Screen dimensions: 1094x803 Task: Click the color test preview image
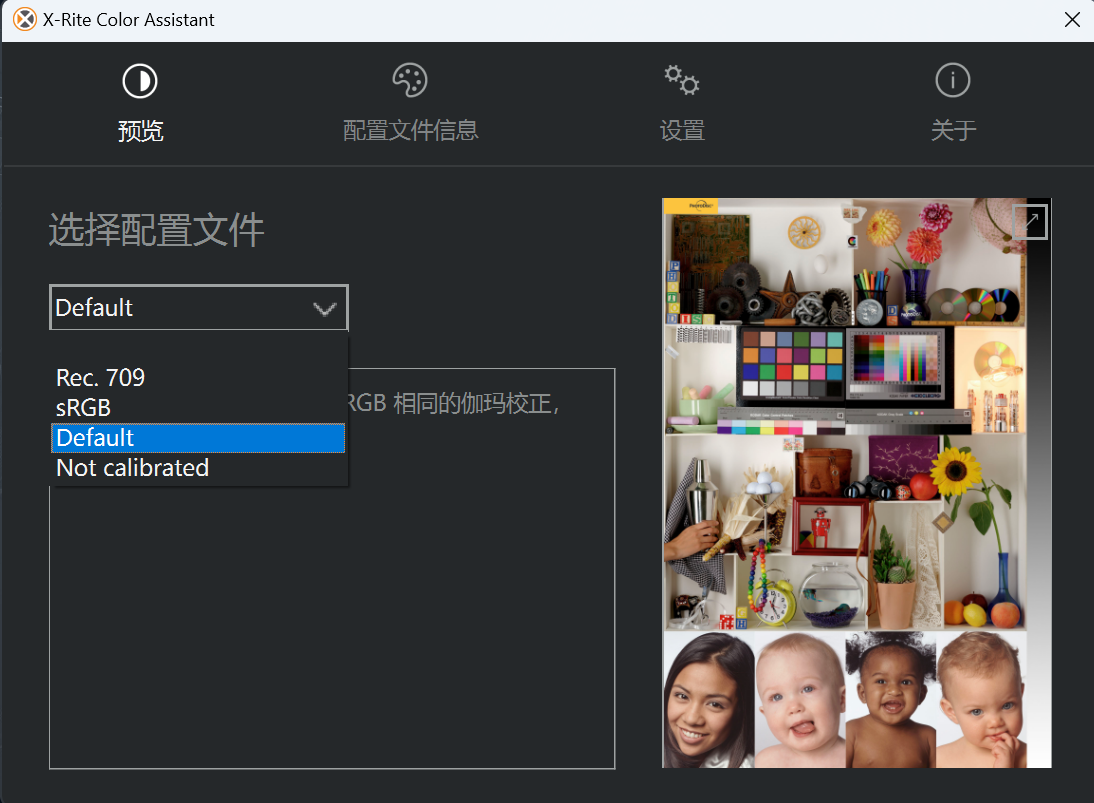click(857, 483)
